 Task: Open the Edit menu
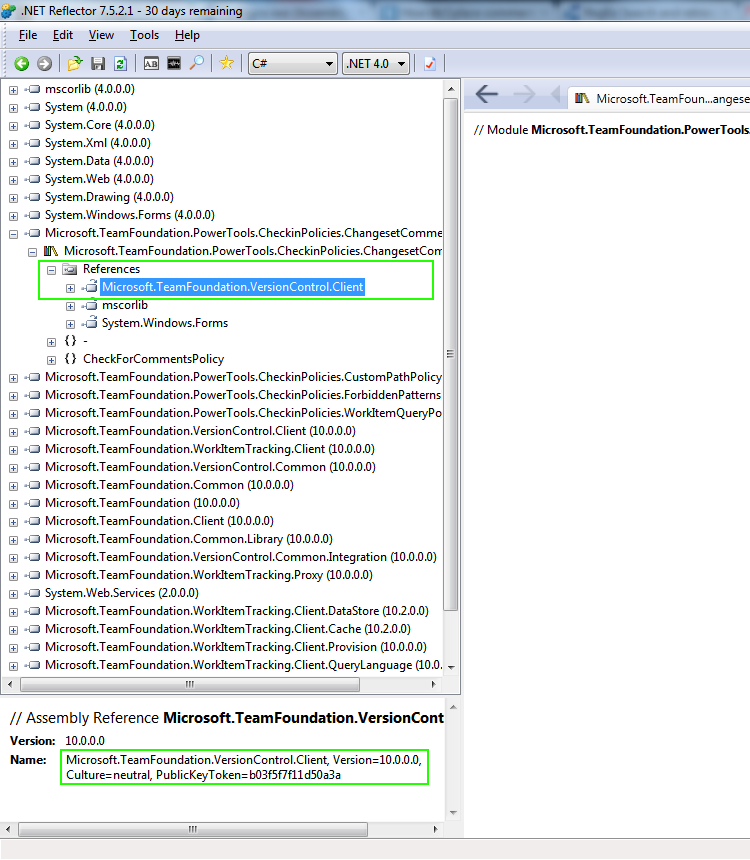pos(63,35)
